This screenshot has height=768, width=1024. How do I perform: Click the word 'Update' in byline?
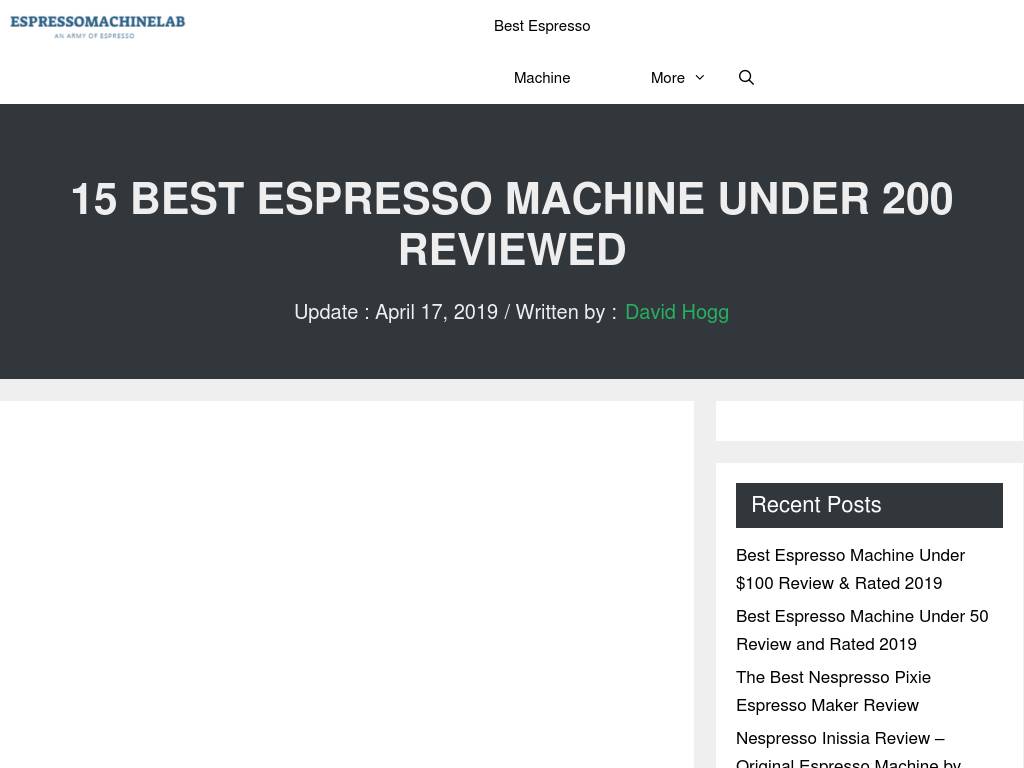pyautogui.click(x=325, y=312)
